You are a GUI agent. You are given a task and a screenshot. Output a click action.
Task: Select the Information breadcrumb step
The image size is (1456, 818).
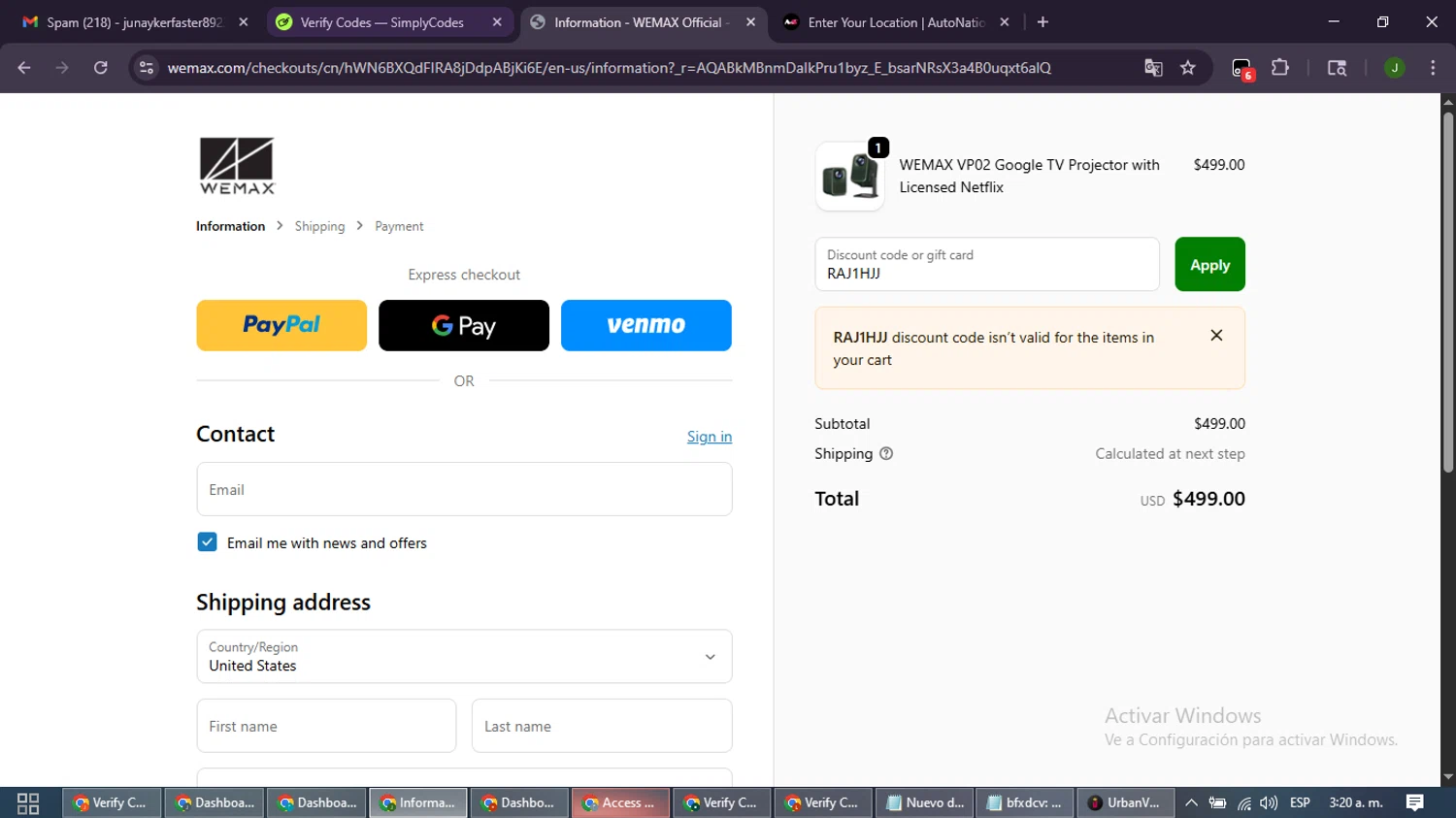pos(230,226)
